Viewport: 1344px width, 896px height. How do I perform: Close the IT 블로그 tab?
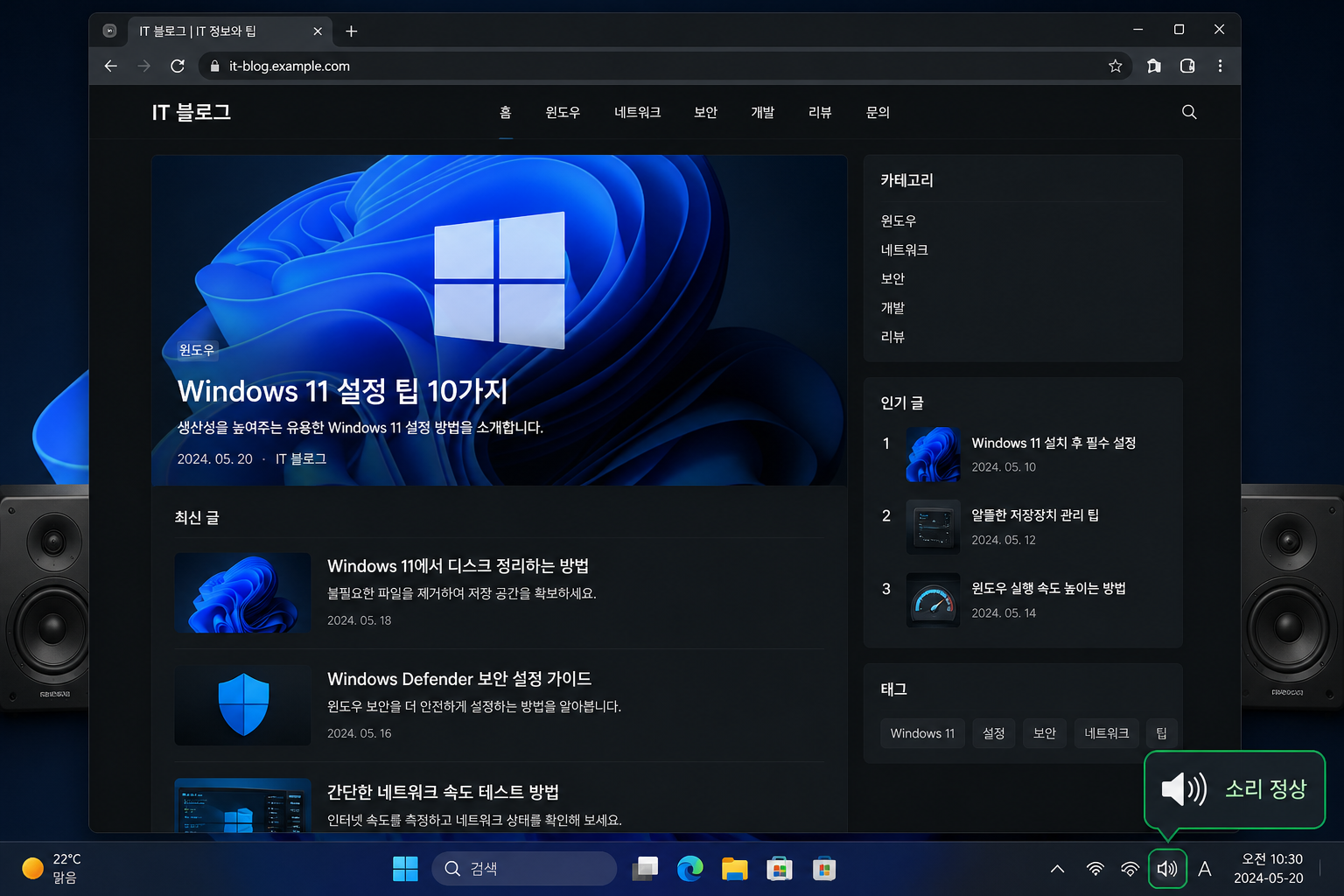click(x=318, y=31)
